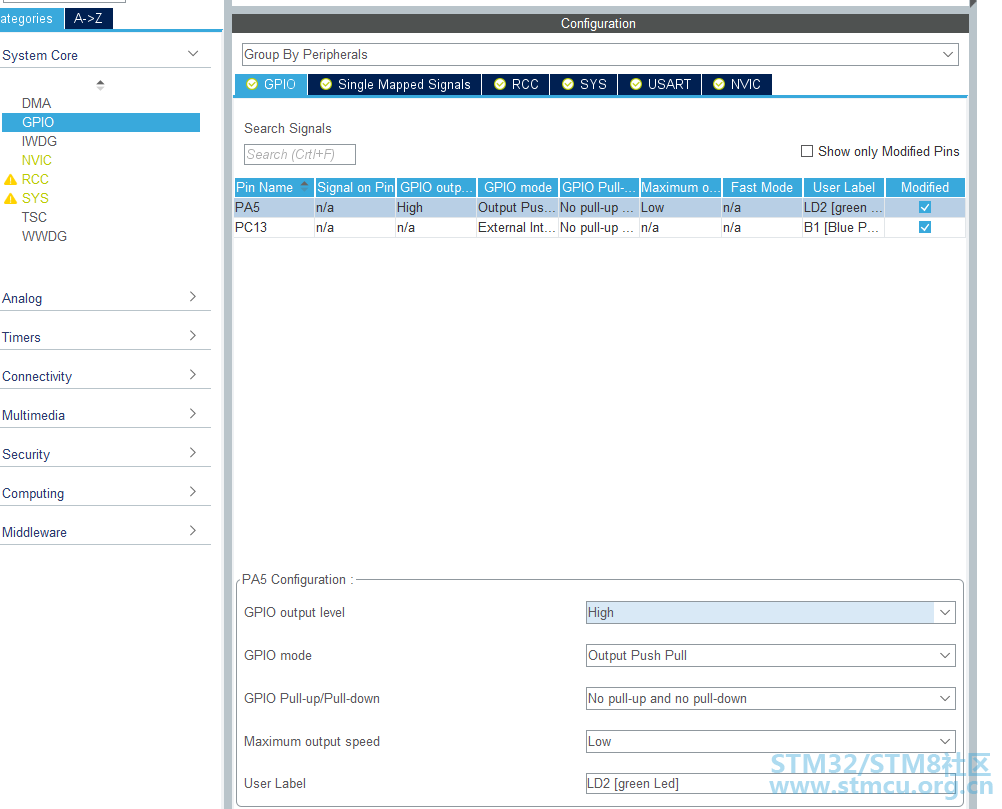Click the collapse arrows above DMA list

pos(100,84)
